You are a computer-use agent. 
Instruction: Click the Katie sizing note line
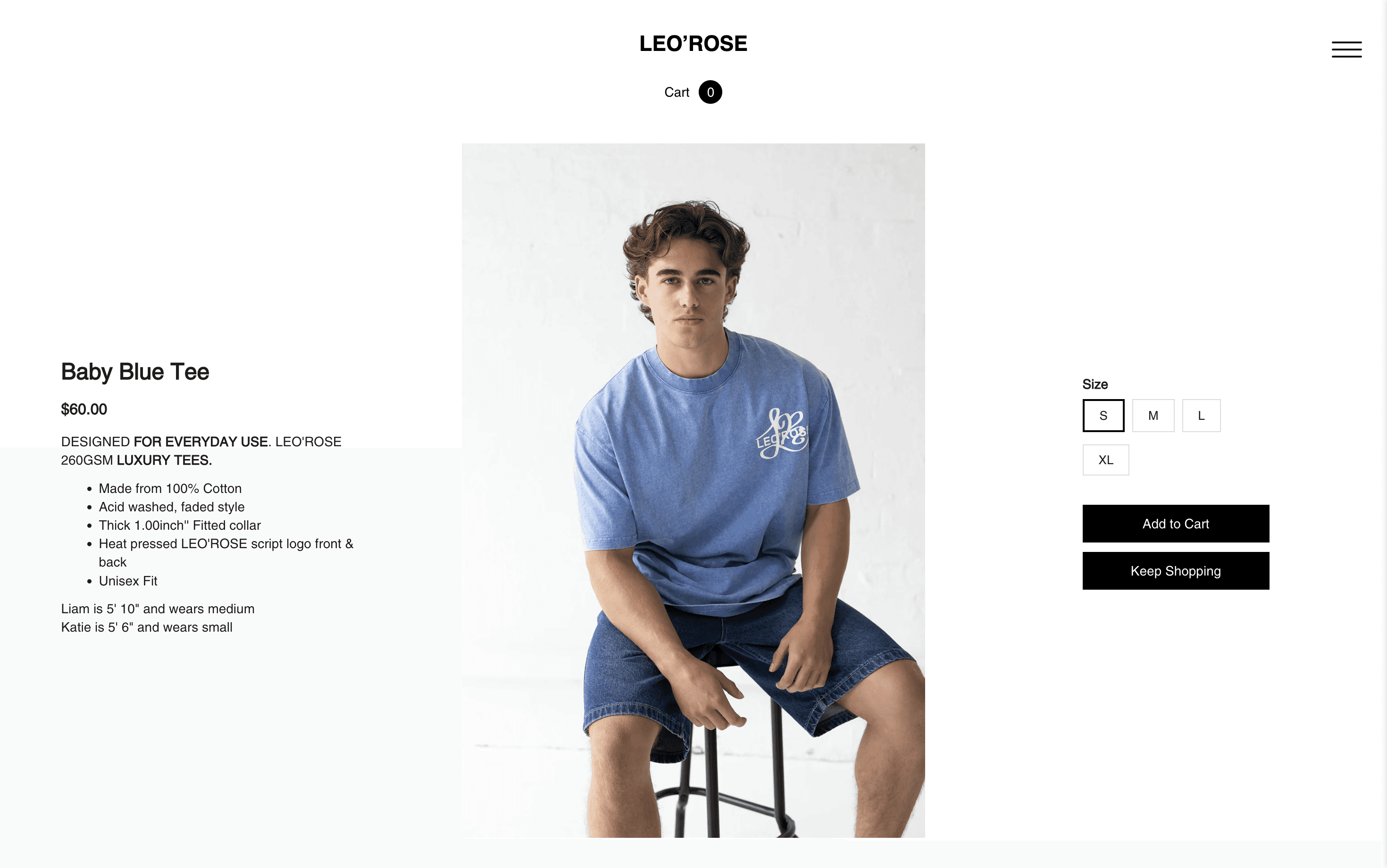click(146, 627)
